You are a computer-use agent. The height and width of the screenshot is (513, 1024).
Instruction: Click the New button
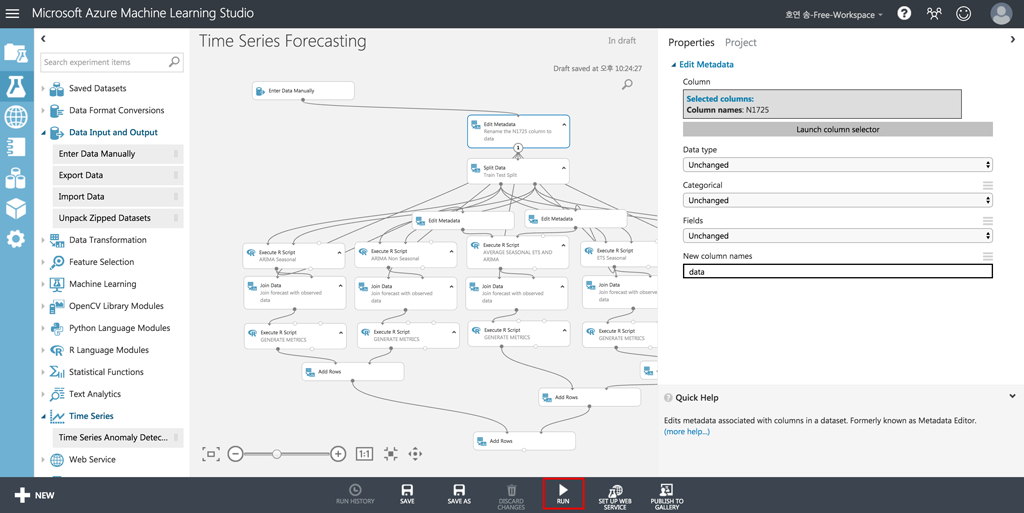point(35,495)
